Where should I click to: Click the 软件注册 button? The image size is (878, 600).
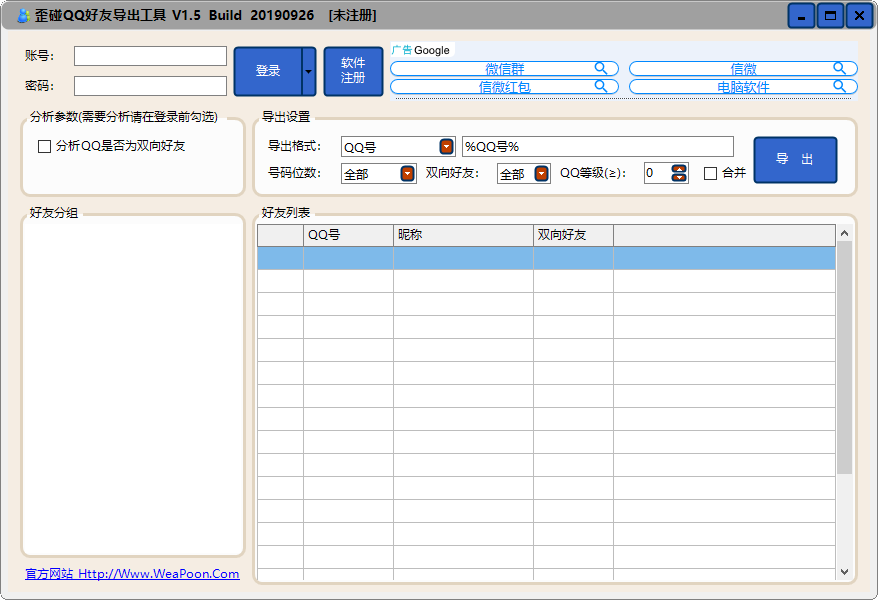352,71
